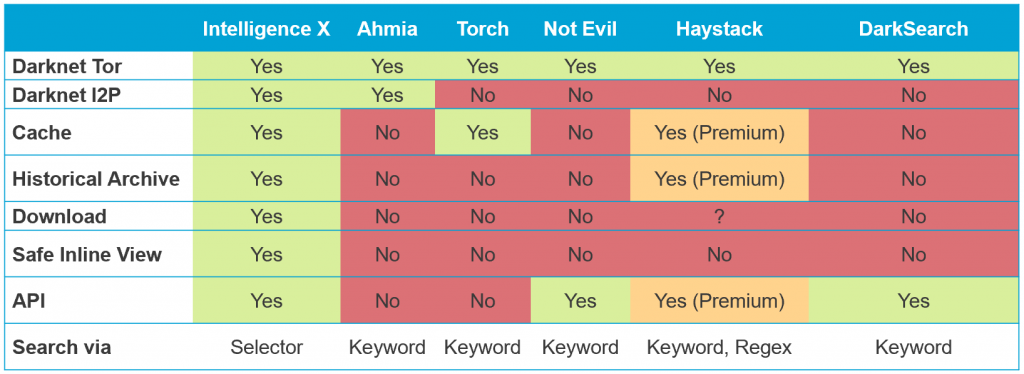Click the Search via row label
The image size is (1024, 374).
61,347
